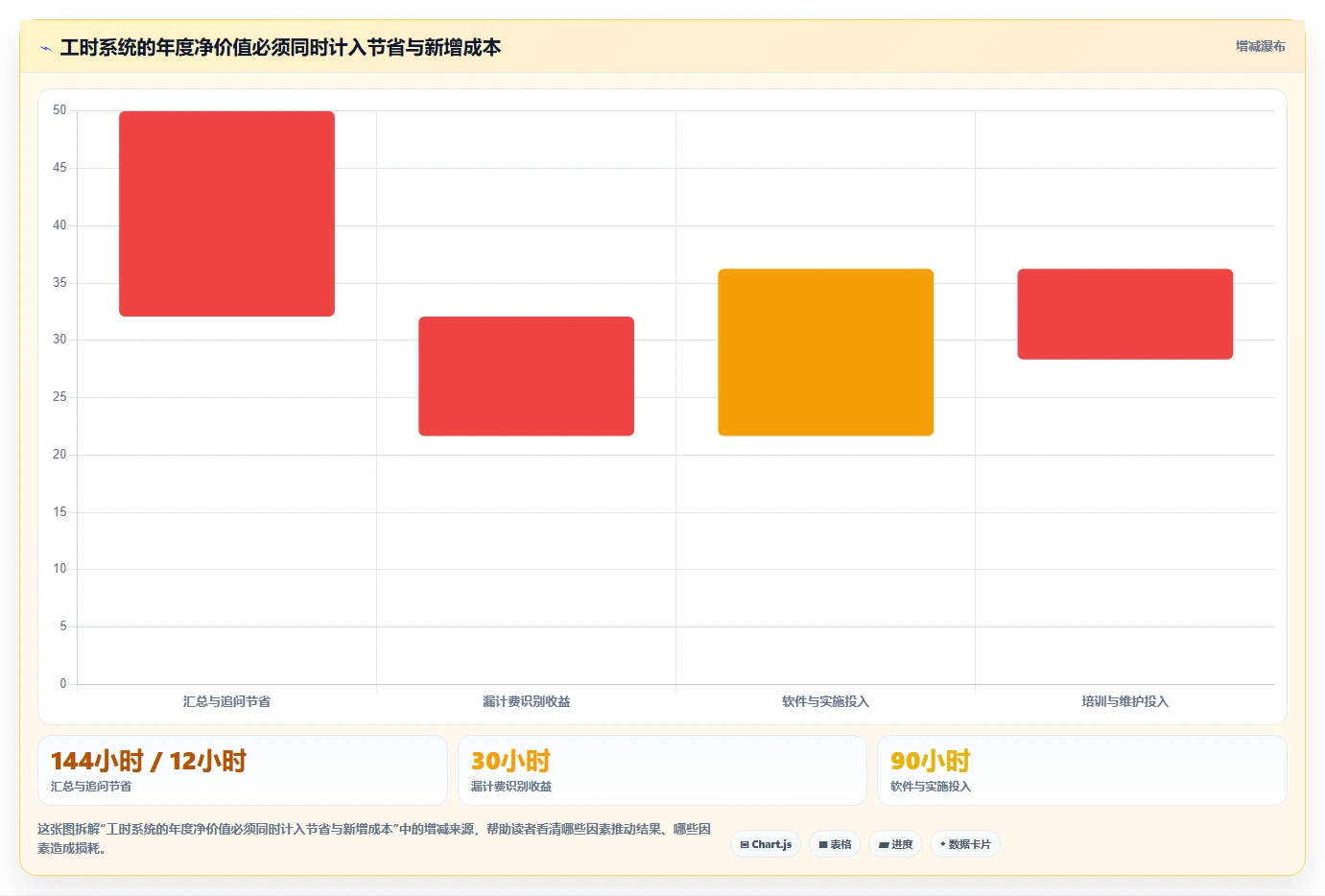Click the description paragraph starting 这张图拆解
Screen dimensions: 1325x896
click(374, 838)
